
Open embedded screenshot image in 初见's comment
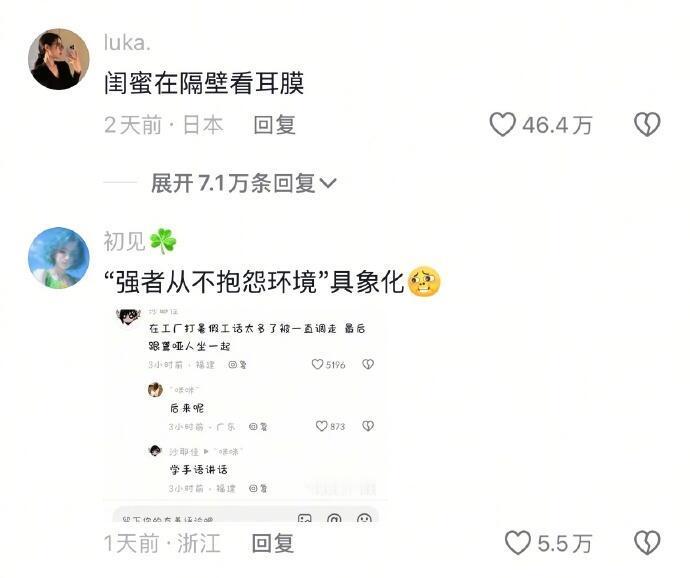246,415
